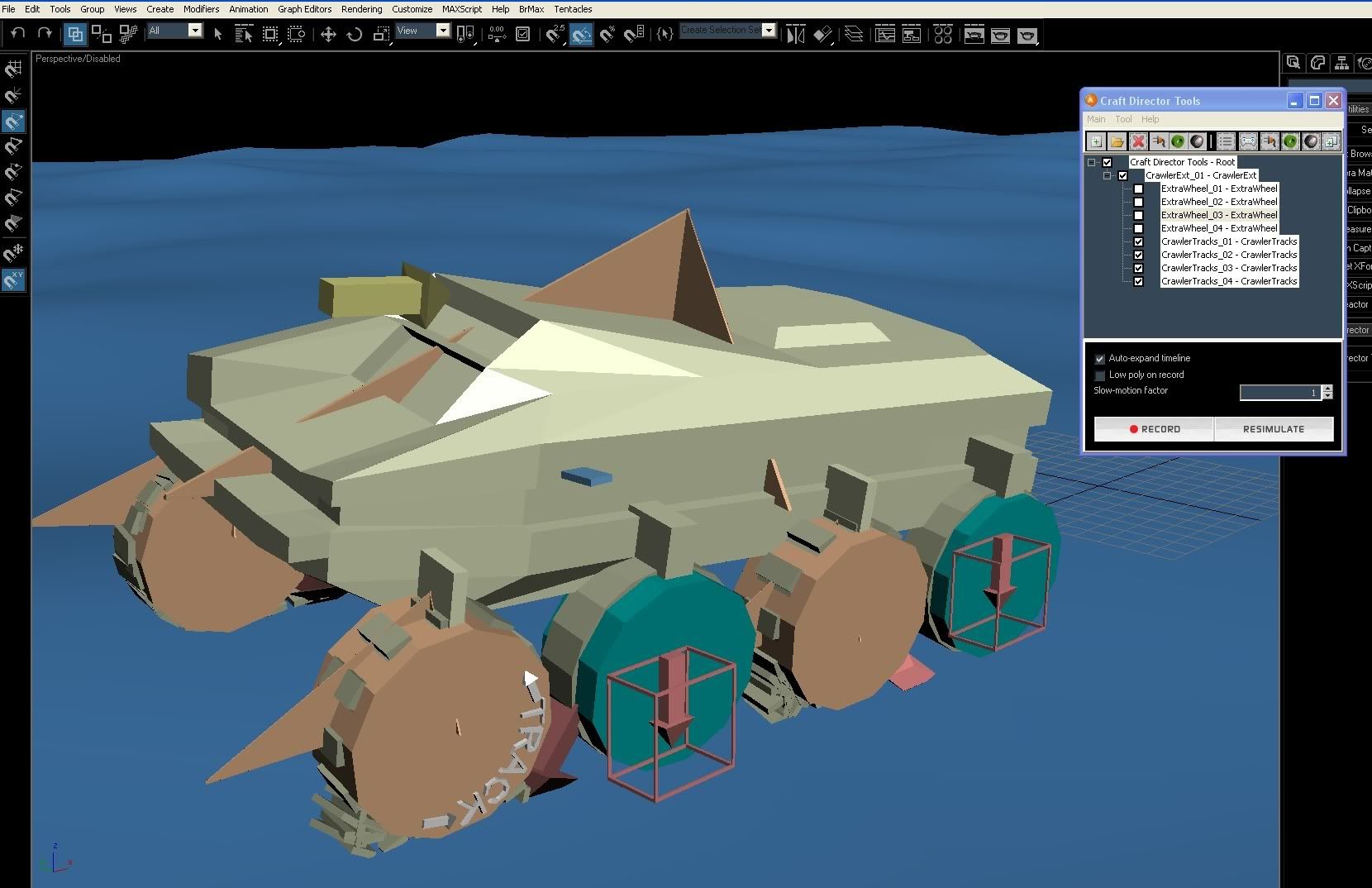Open the Material Editor four-spheres icon
Screen dimensions: 1372x888
pyautogui.click(x=943, y=35)
